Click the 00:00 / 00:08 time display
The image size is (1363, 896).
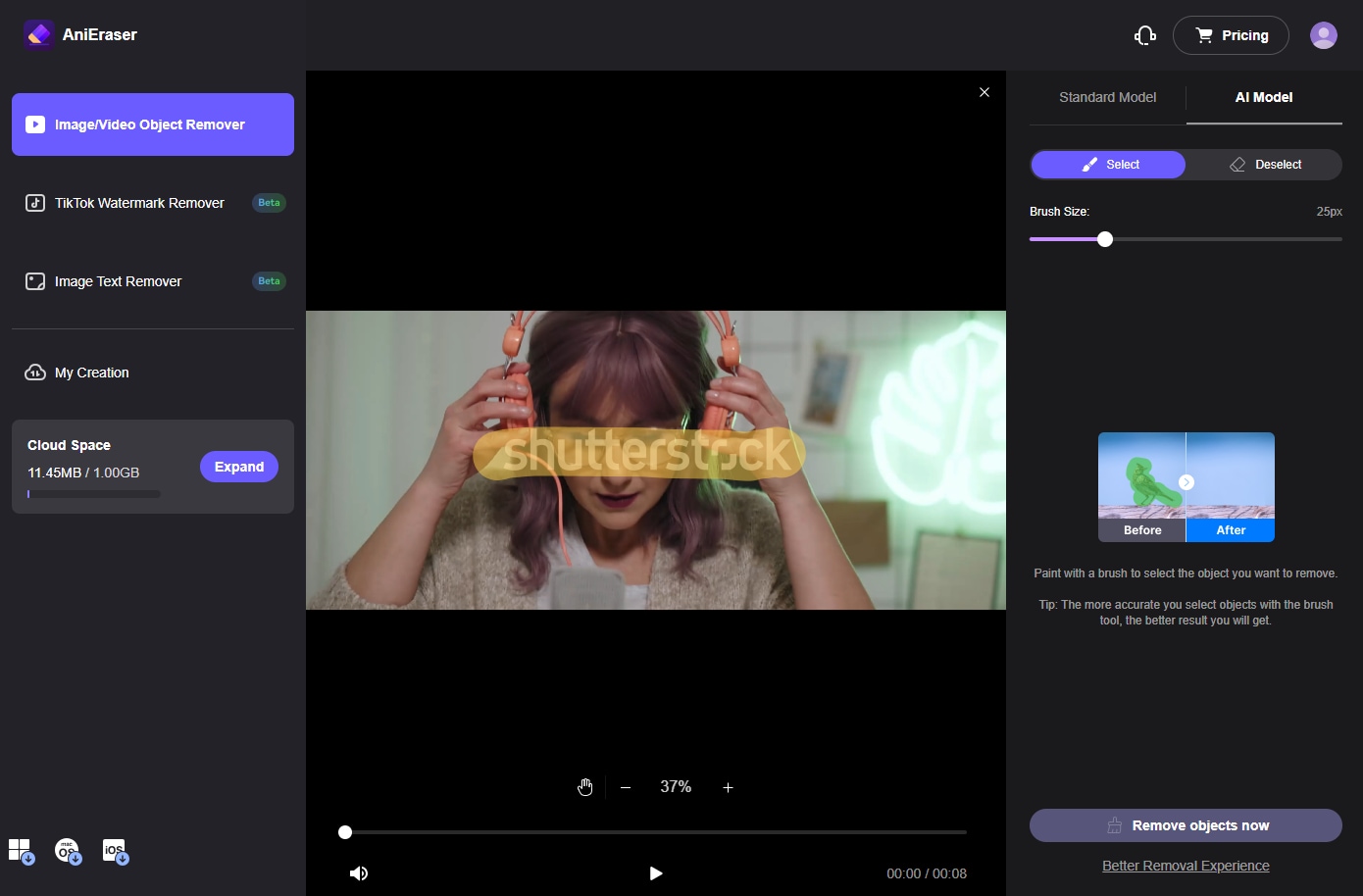click(927, 873)
